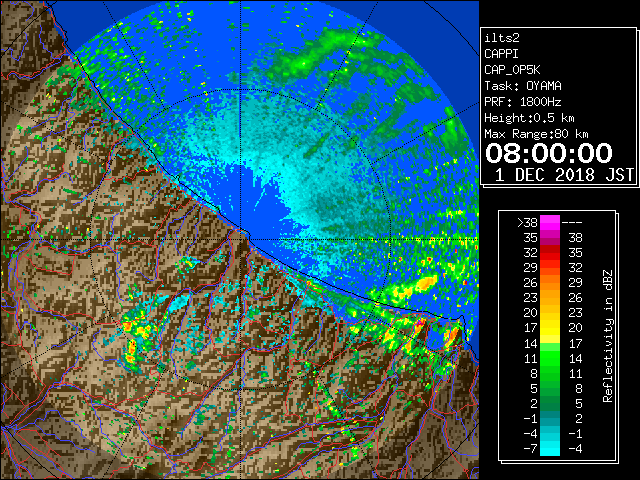This screenshot has height=480, width=640.
Task: Click the orange-red echo cell offshore east
Action: (x=426, y=282)
